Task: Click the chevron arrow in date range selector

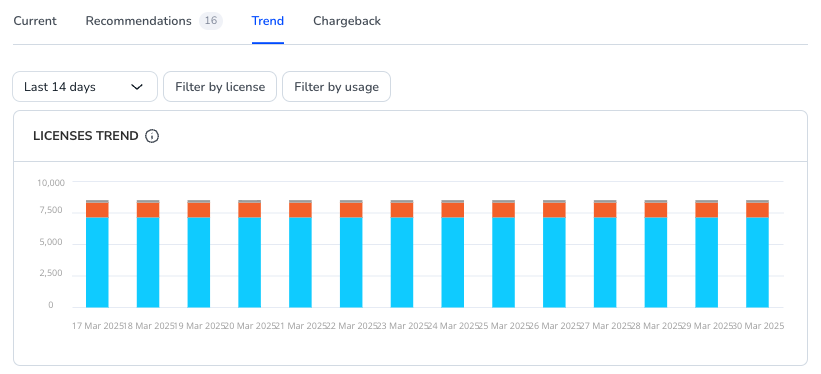Action: pyautogui.click(x=137, y=87)
